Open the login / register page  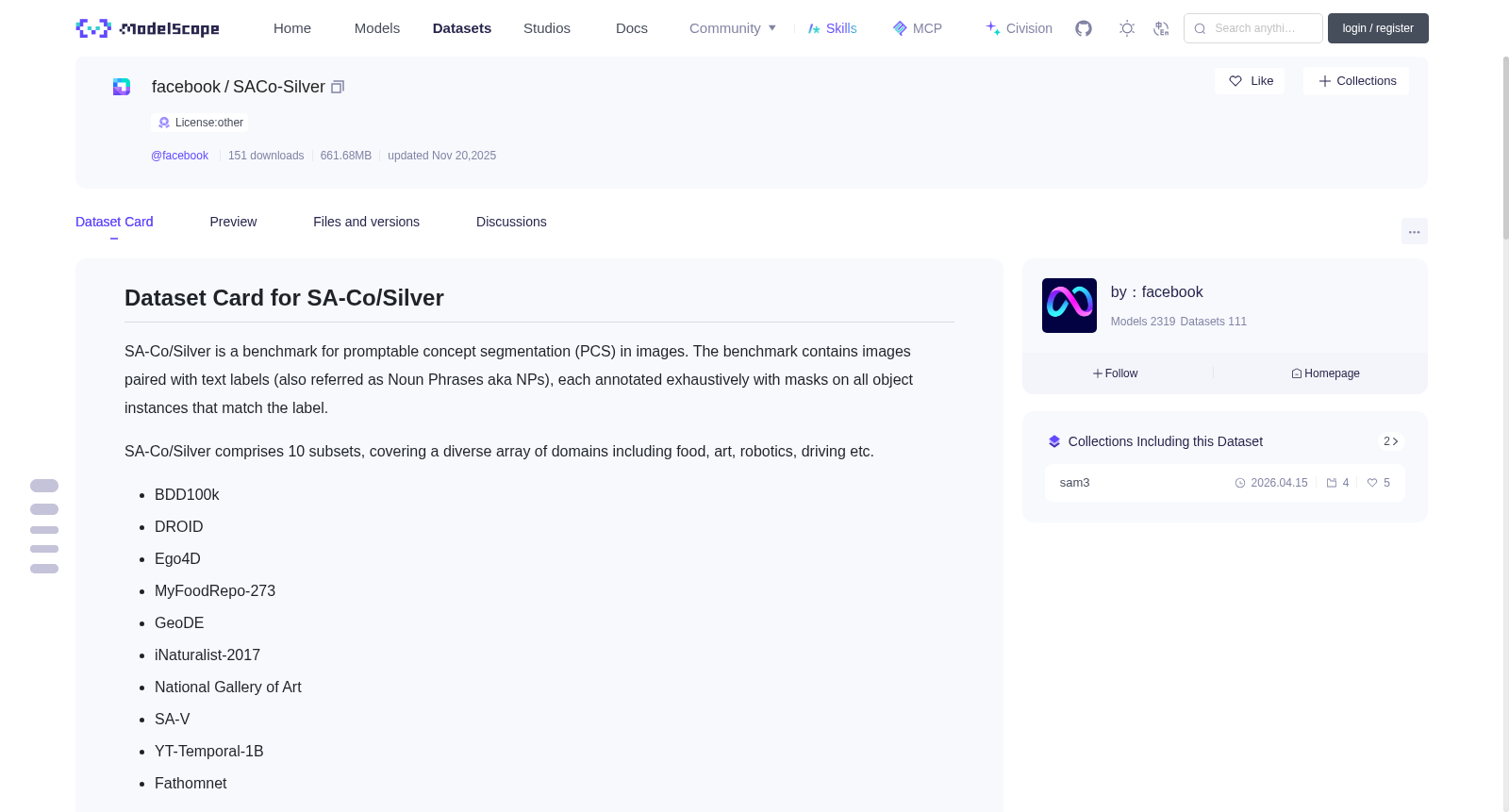point(1378,28)
